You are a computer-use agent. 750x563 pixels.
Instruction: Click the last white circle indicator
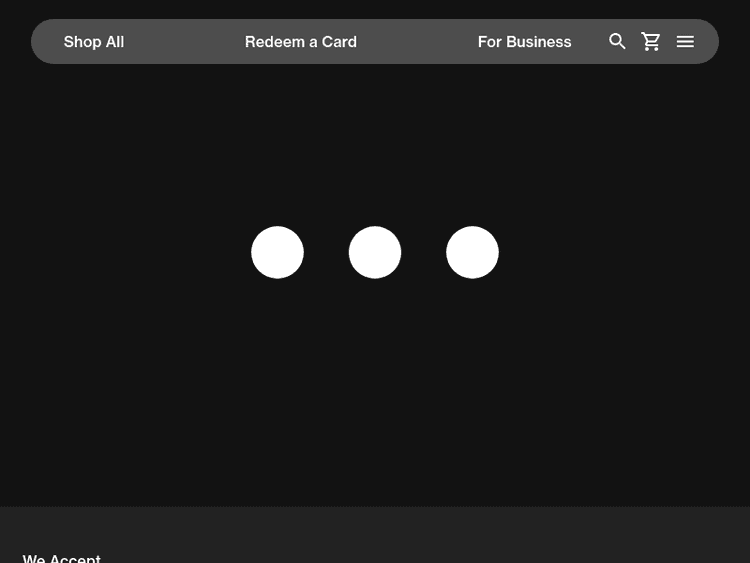(472, 252)
